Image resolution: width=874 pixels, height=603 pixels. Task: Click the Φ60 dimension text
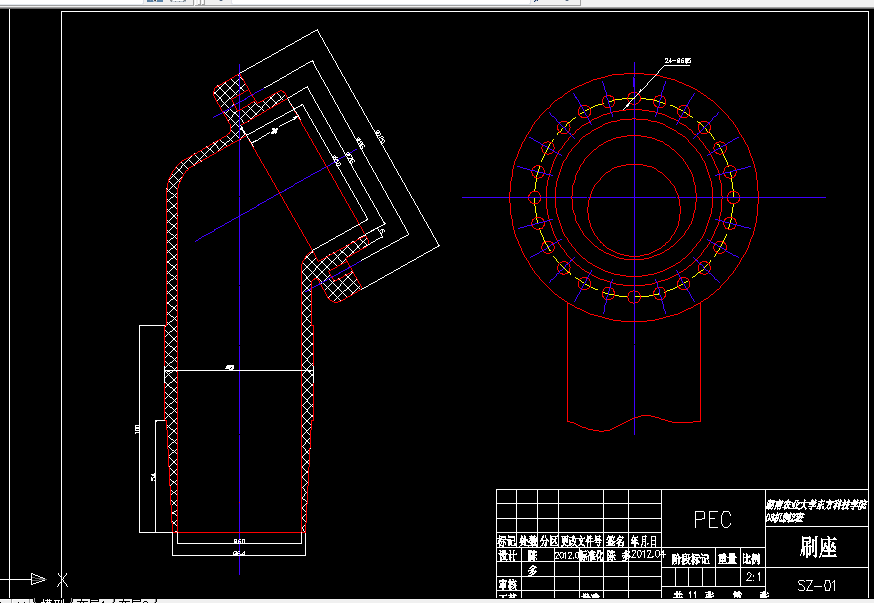click(239, 541)
